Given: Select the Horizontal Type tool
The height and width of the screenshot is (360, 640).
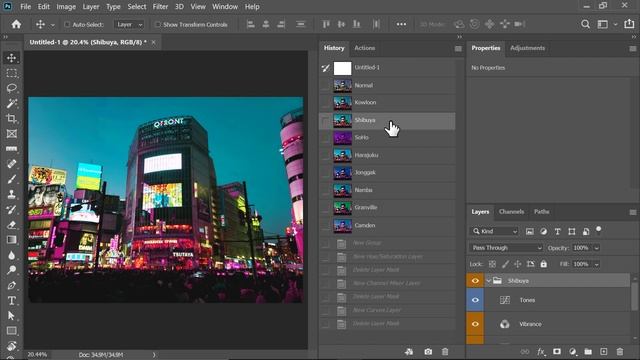Looking at the screenshot, I should click(x=11, y=300).
